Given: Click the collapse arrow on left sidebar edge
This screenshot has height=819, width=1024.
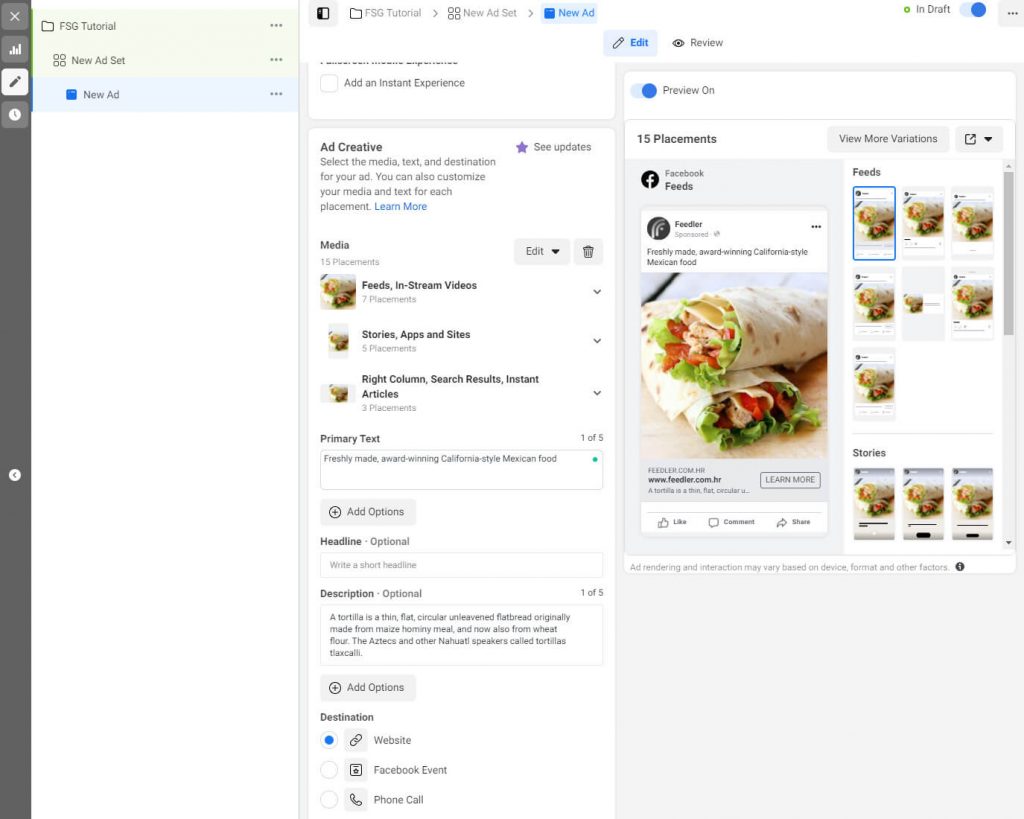Looking at the screenshot, I should pyautogui.click(x=15, y=475).
